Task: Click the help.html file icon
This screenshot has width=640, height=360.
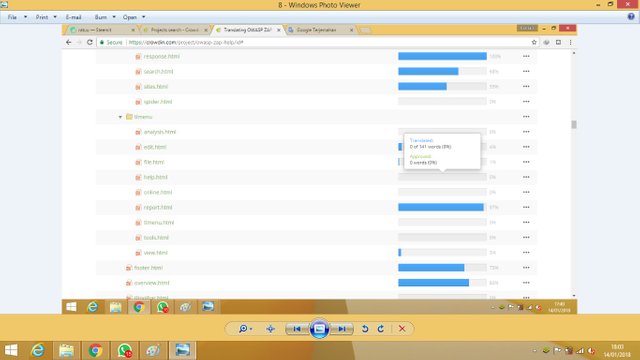Action: click(138, 177)
